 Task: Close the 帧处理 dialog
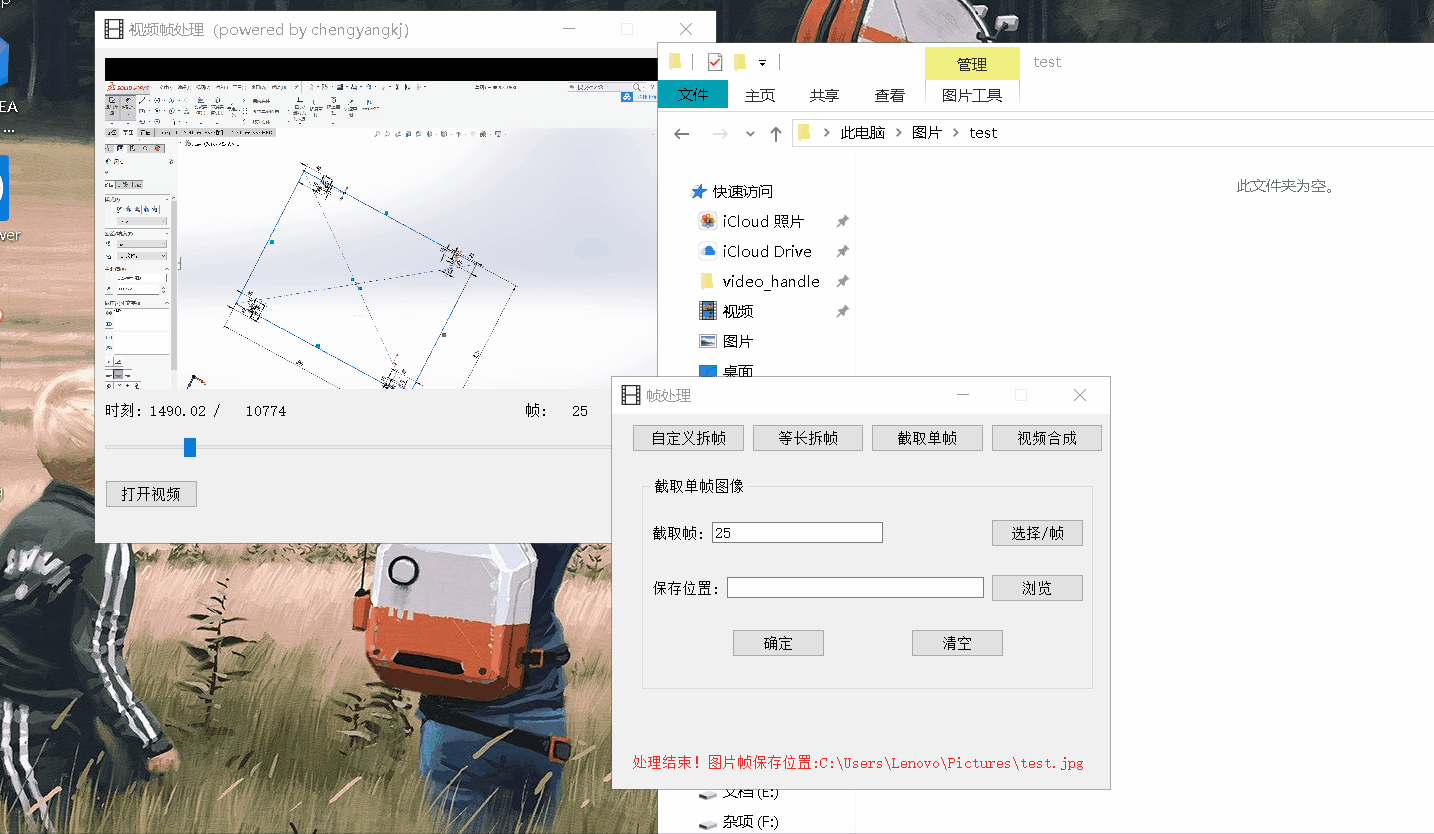pyautogui.click(x=1080, y=395)
